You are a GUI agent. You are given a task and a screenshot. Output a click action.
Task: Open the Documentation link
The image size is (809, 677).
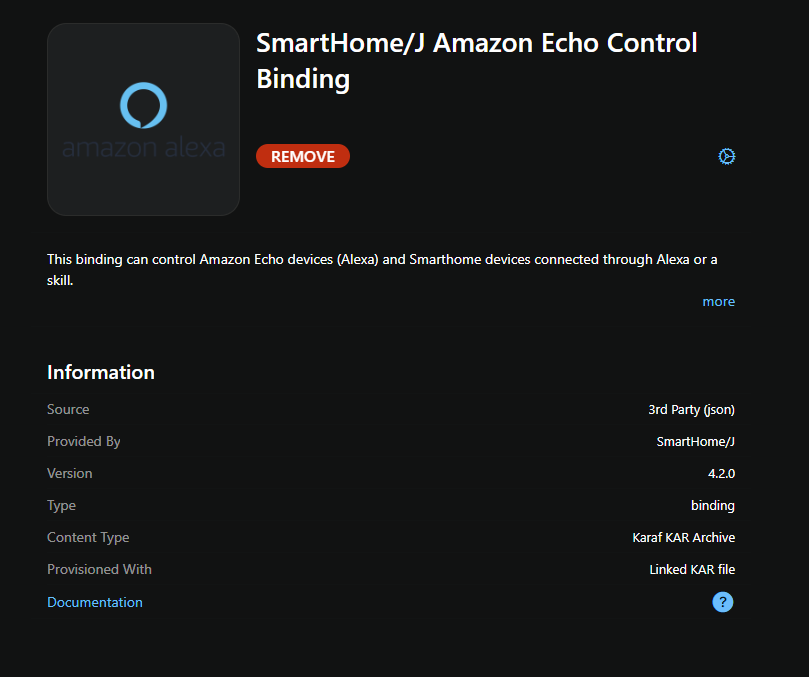click(x=95, y=602)
